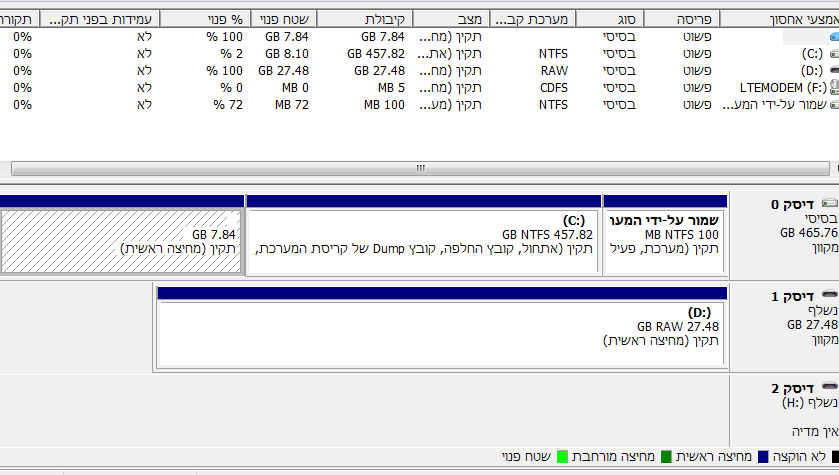Click the MB 5 capacity cell
Viewport: 839px width, 475px height.
click(391, 88)
